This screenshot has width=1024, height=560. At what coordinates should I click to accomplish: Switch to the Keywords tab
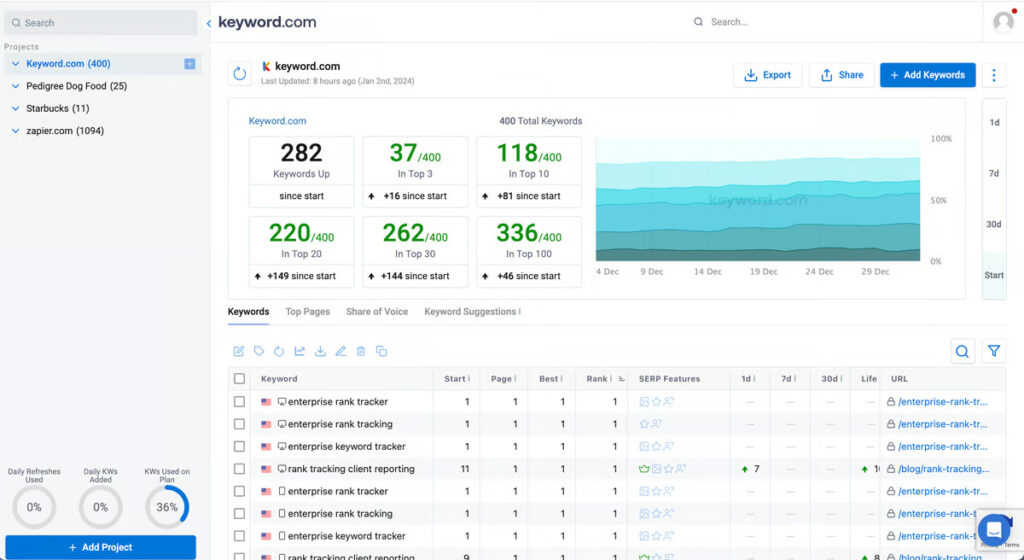point(248,312)
